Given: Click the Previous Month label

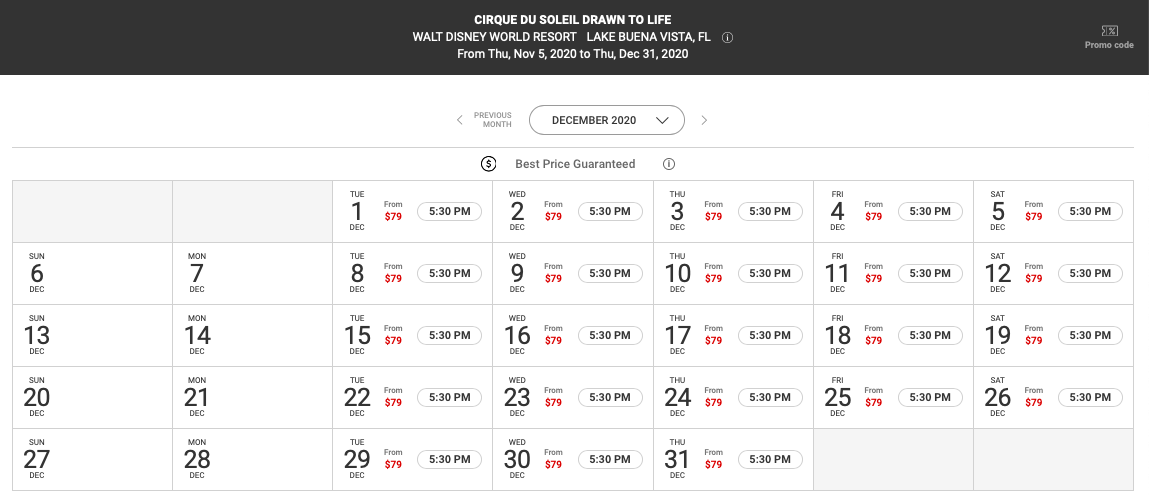Looking at the screenshot, I should click(492, 120).
